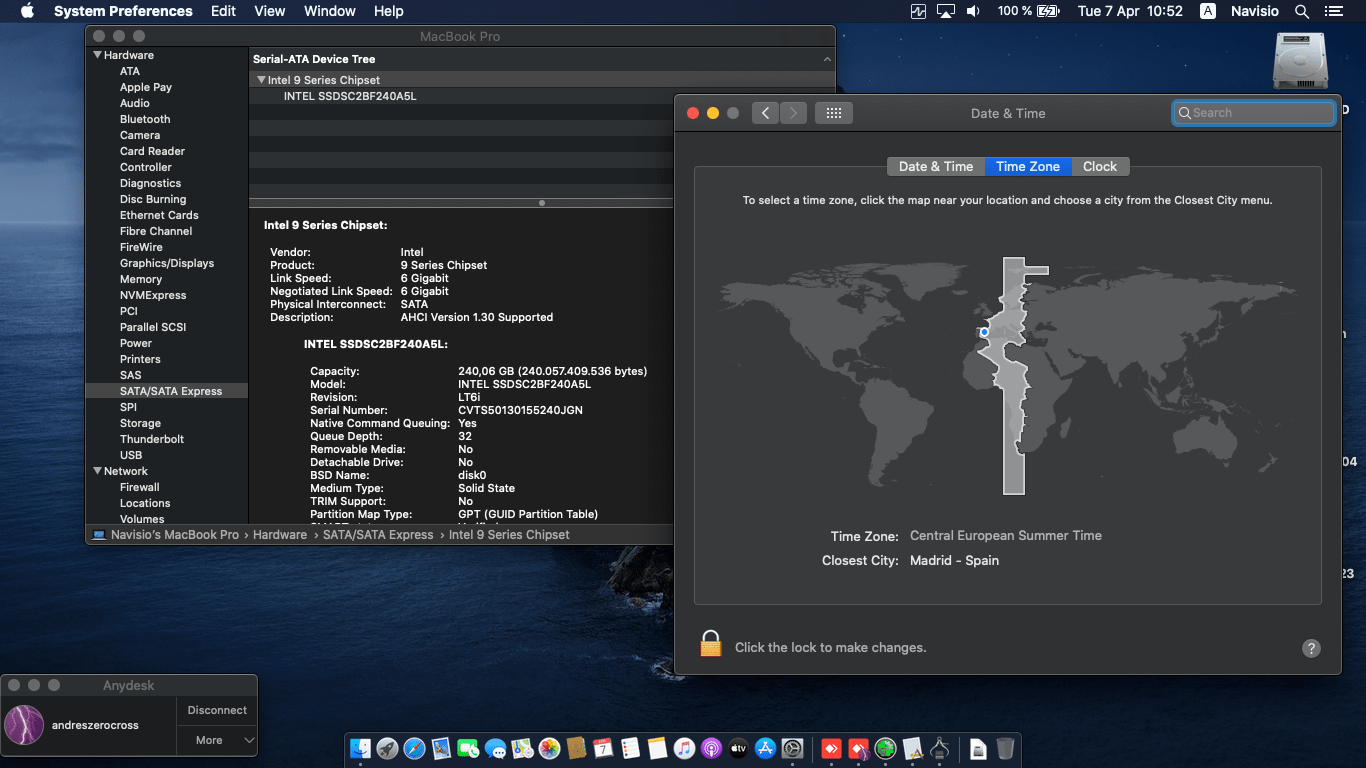Open the Apple menu

[27, 11]
